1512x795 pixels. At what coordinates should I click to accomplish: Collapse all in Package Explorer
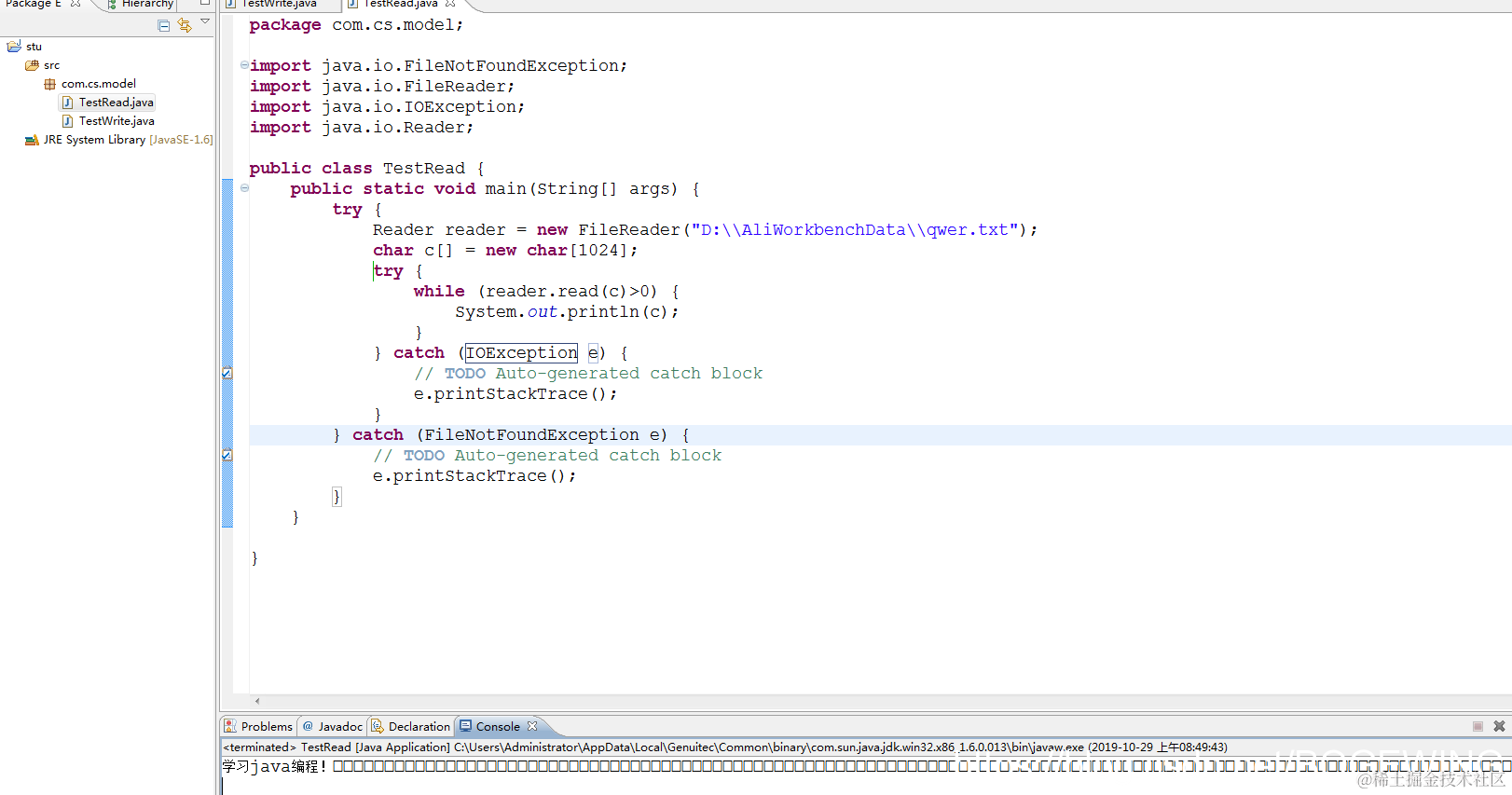click(x=164, y=25)
